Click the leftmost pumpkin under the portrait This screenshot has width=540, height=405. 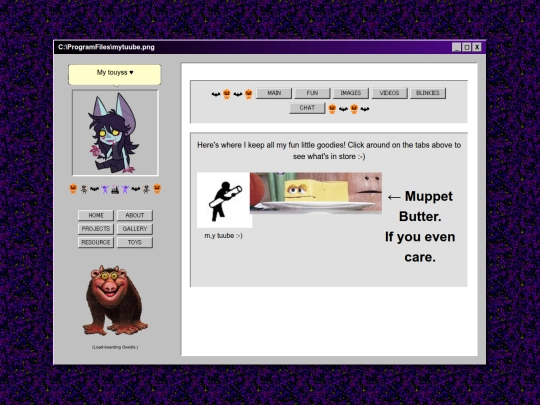coord(73,189)
